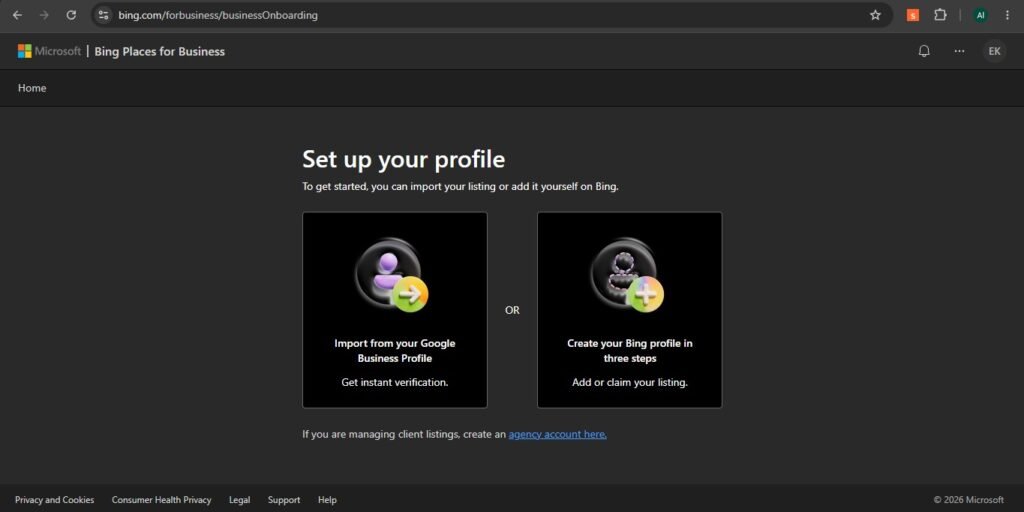Image resolution: width=1024 pixels, height=512 pixels.
Task: Open Privacy and Cookies footer link
Action: click(x=54, y=500)
